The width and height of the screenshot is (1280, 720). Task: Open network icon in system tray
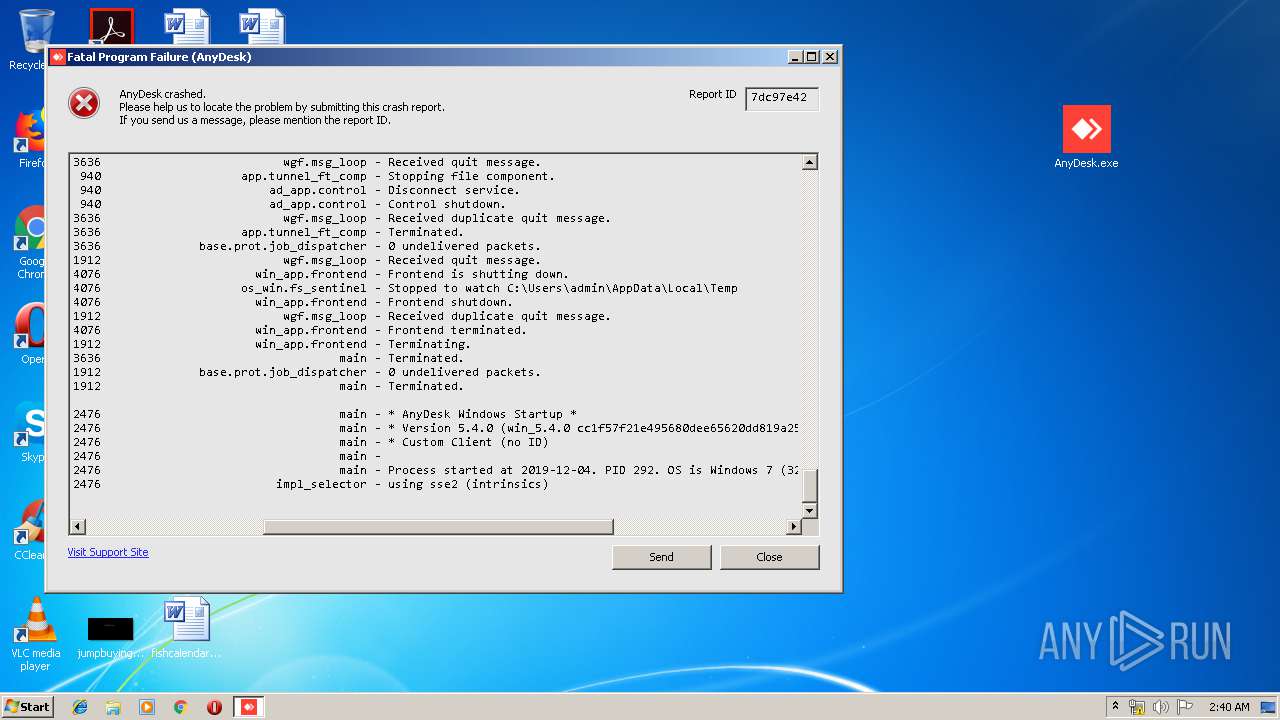(x=1137, y=707)
